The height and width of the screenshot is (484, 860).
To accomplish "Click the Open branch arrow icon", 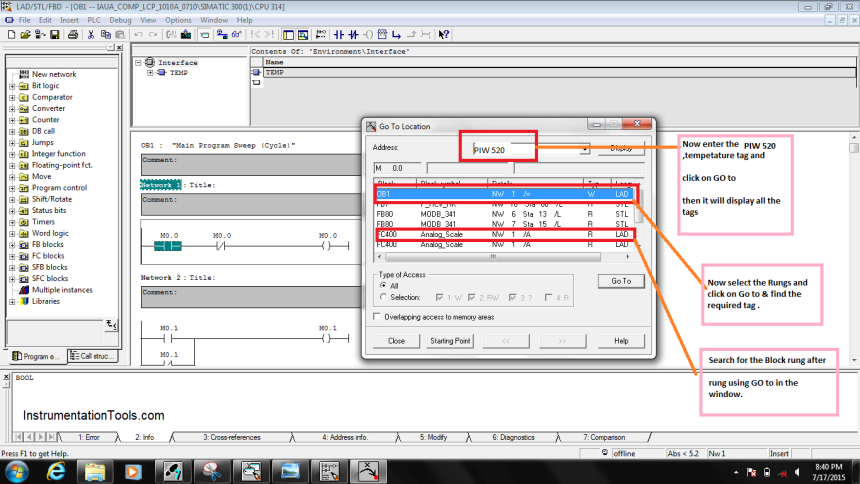I will click(x=397, y=35).
